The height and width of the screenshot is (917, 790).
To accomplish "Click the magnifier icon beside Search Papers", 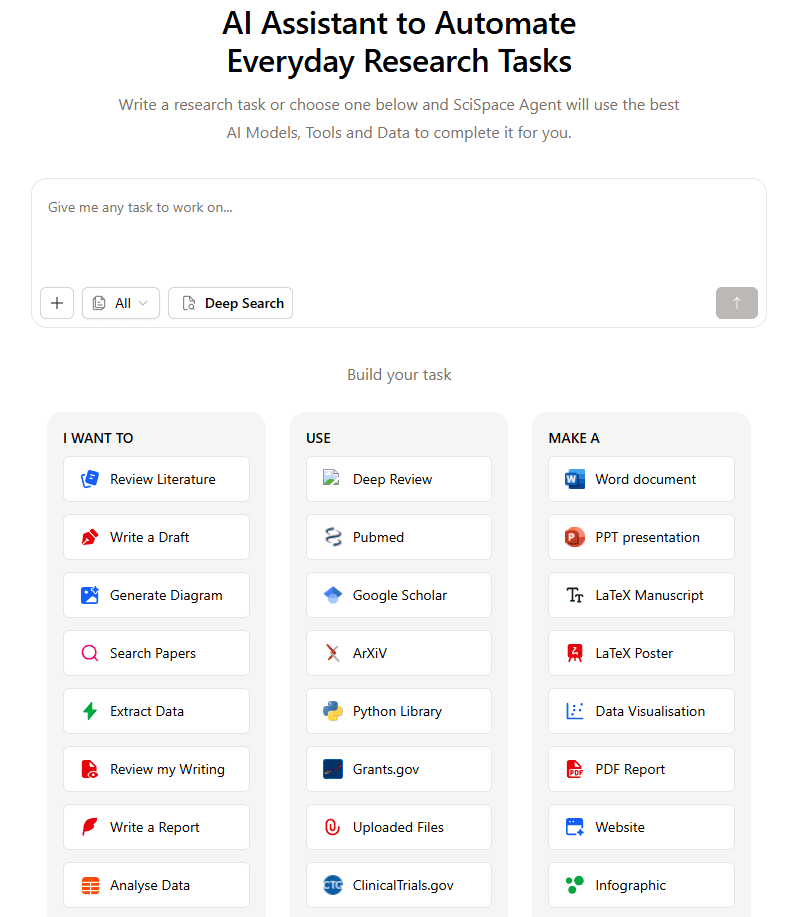I will pyautogui.click(x=89, y=653).
